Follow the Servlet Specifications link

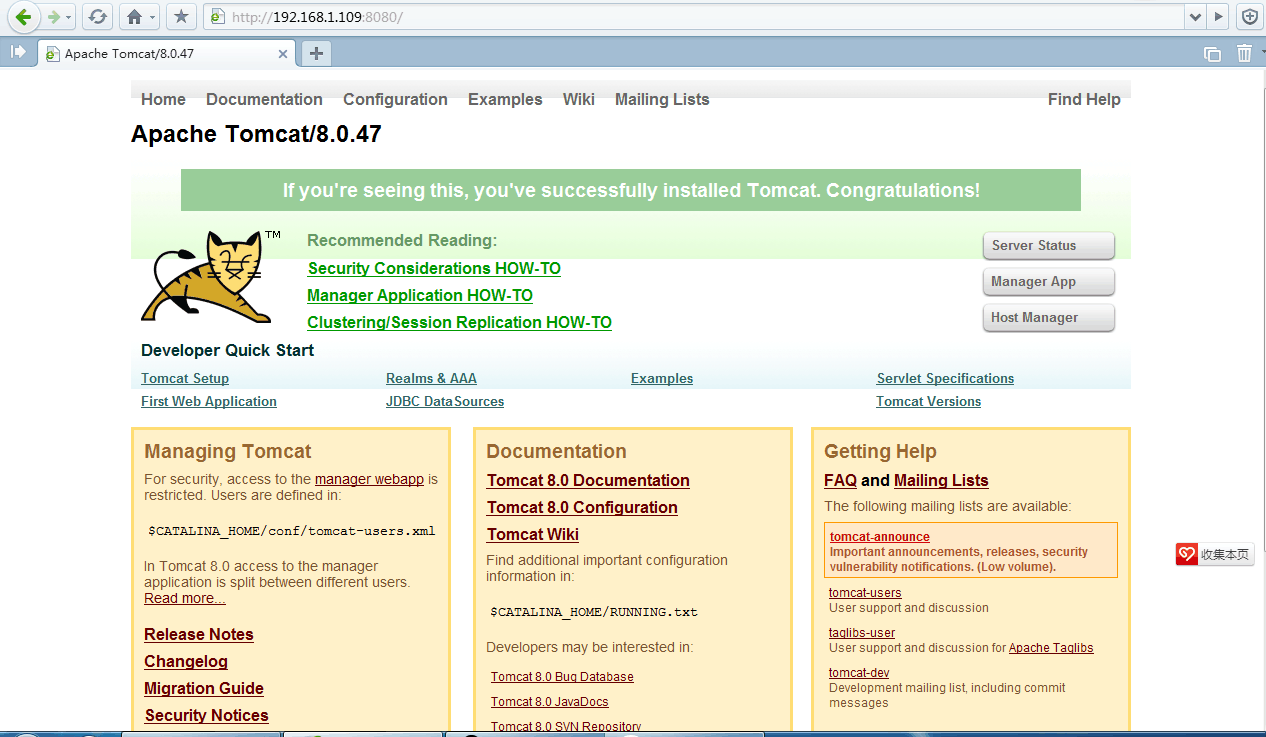coord(945,378)
